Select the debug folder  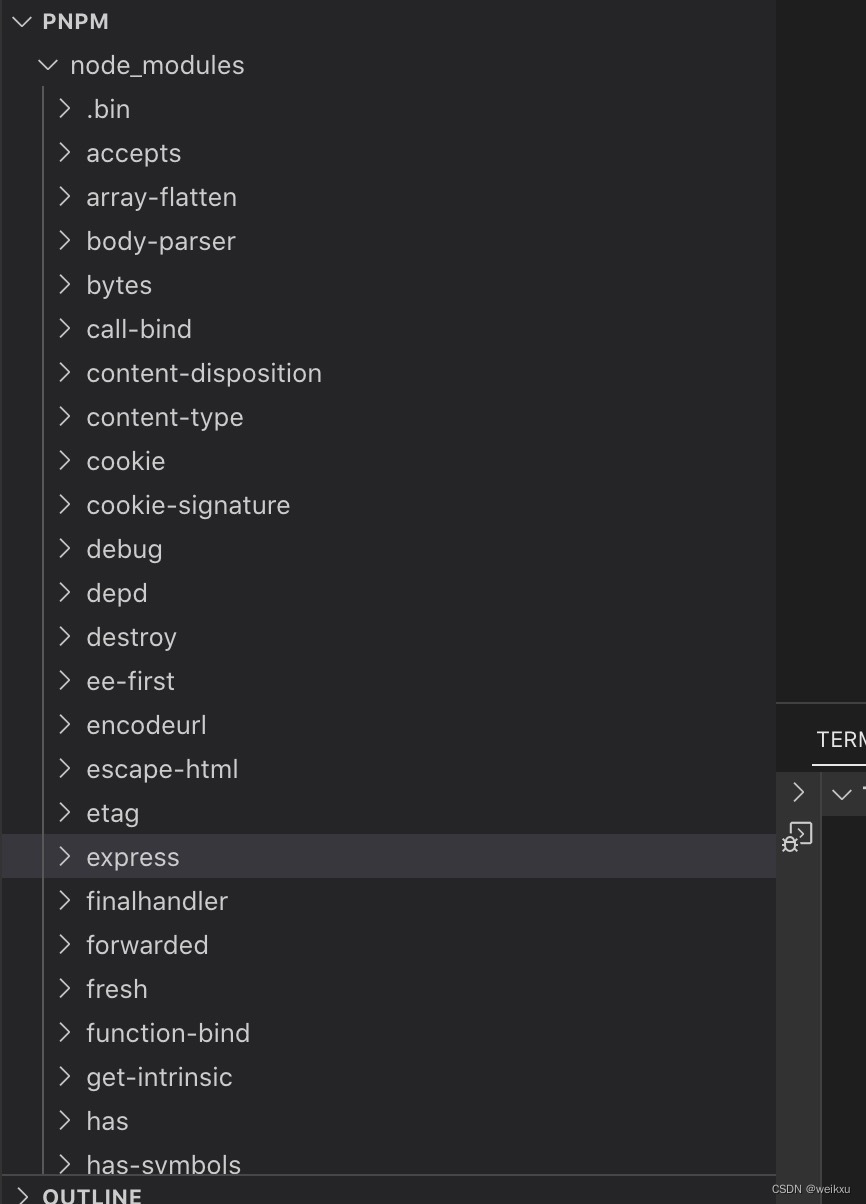(x=124, y=548)
